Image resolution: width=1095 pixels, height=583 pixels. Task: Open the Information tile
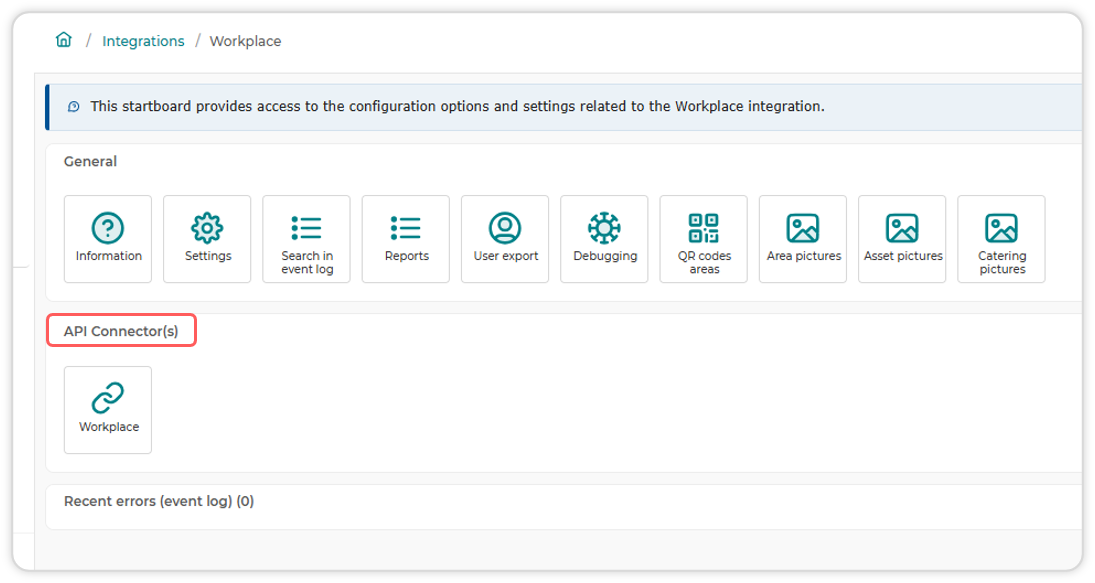(108, 239)
